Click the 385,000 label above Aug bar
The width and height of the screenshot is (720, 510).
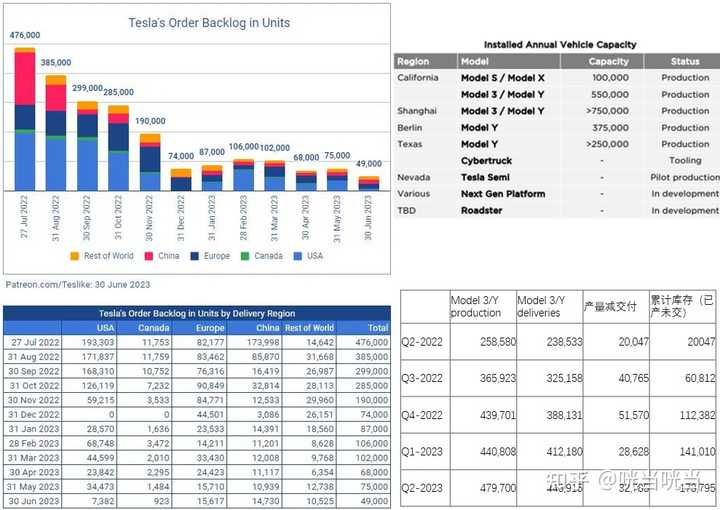56,62
